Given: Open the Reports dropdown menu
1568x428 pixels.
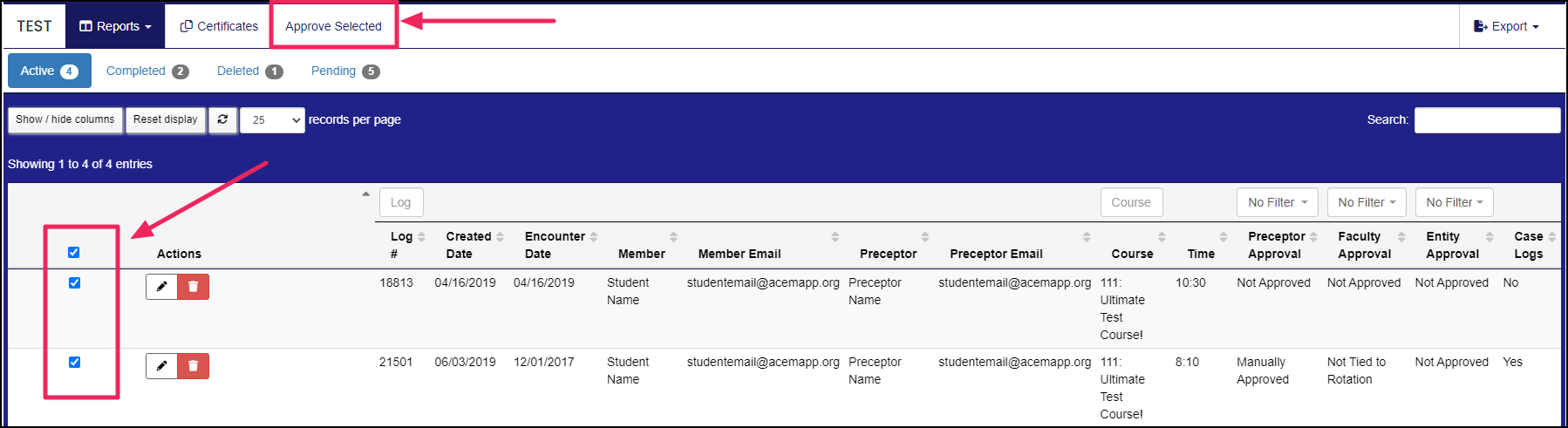Looking at the screenshot, I should pos(115,26).
